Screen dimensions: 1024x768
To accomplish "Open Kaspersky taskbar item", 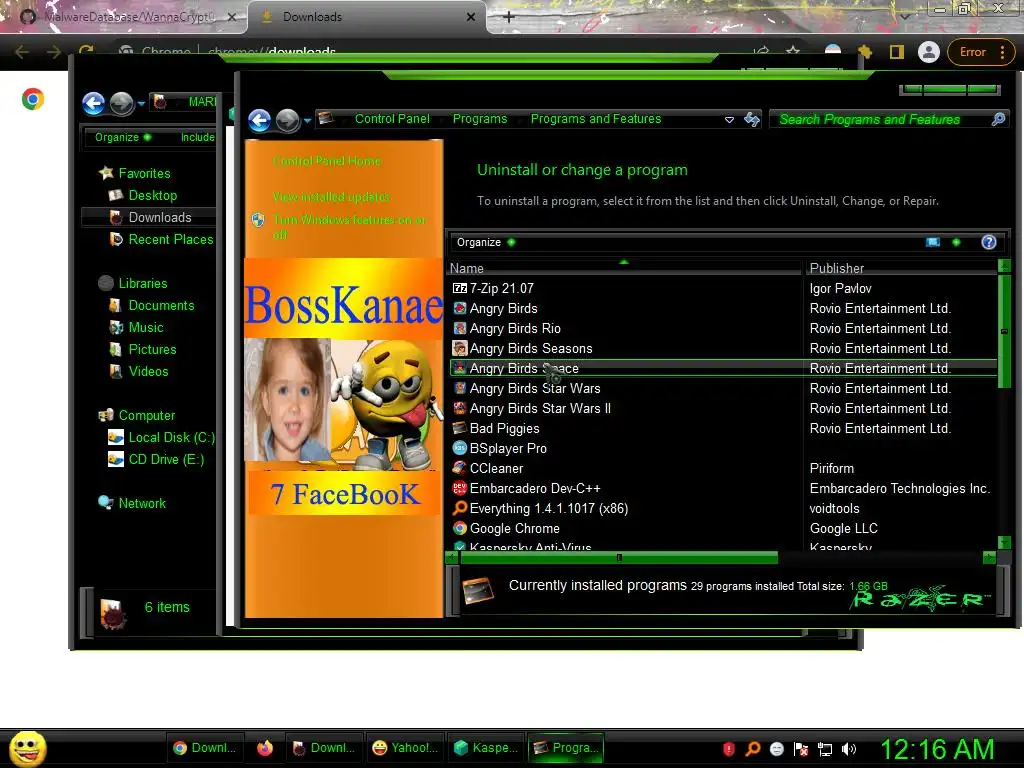I will tap(486, 748).
